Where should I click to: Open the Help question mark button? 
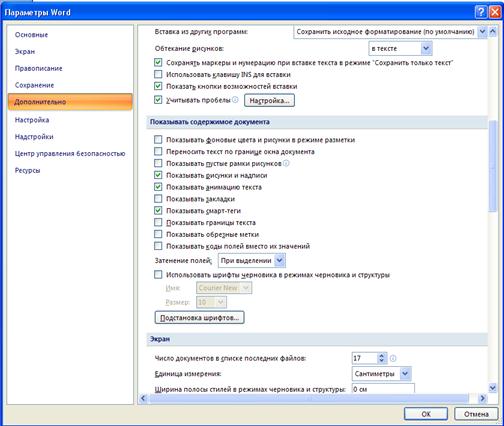click(x=481, y=13)
